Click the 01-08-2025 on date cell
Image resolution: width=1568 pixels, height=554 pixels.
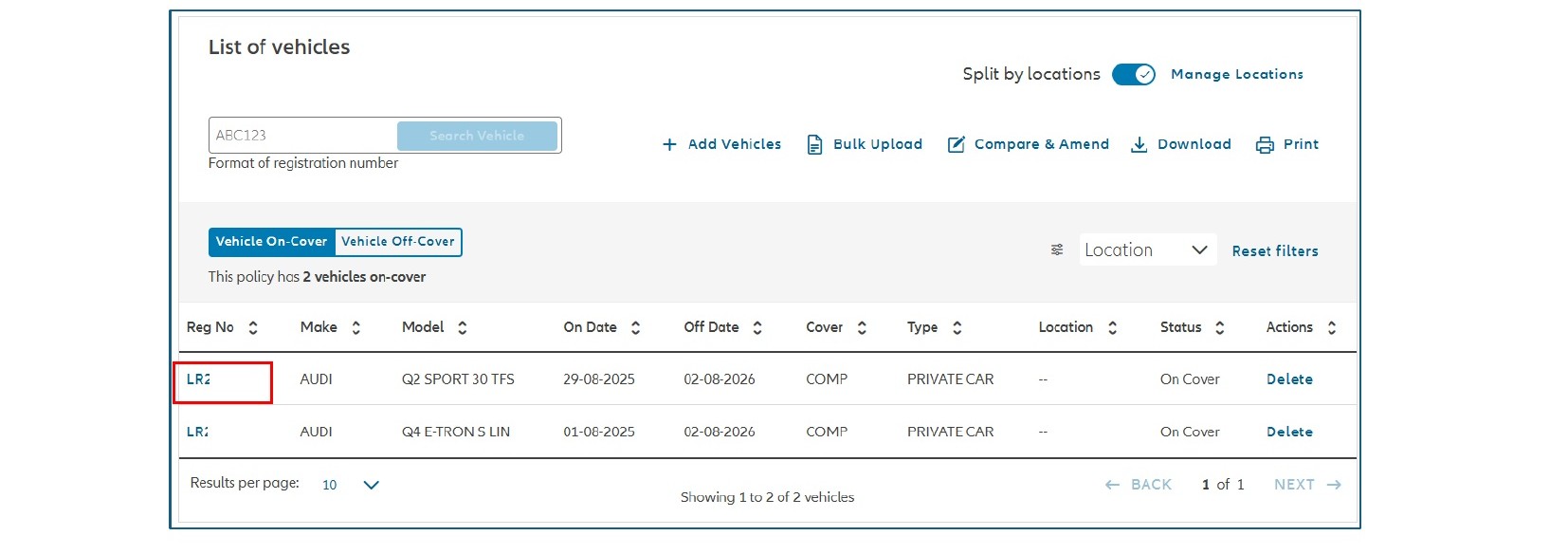click(599, 432)
